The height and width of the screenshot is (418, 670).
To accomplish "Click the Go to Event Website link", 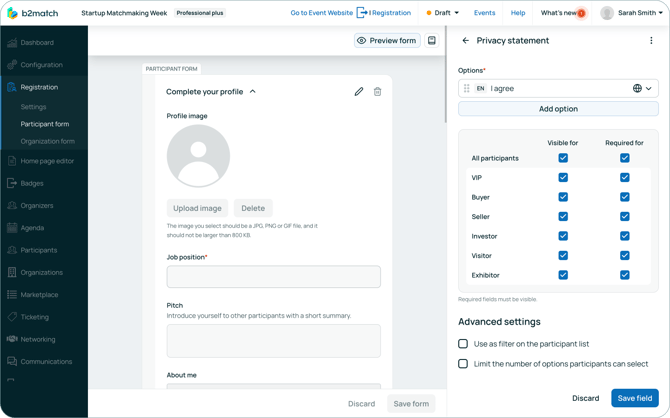I will click(321, 13).
